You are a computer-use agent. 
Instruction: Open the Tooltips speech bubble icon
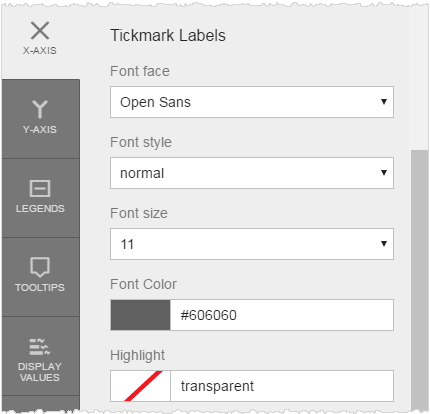click(x=40, y=267)
